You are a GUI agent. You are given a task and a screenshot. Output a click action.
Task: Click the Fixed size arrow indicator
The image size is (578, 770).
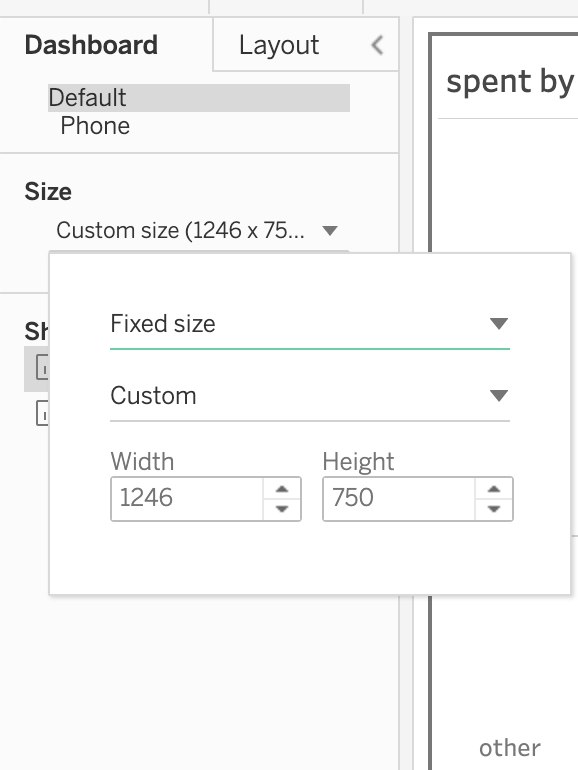499,324
